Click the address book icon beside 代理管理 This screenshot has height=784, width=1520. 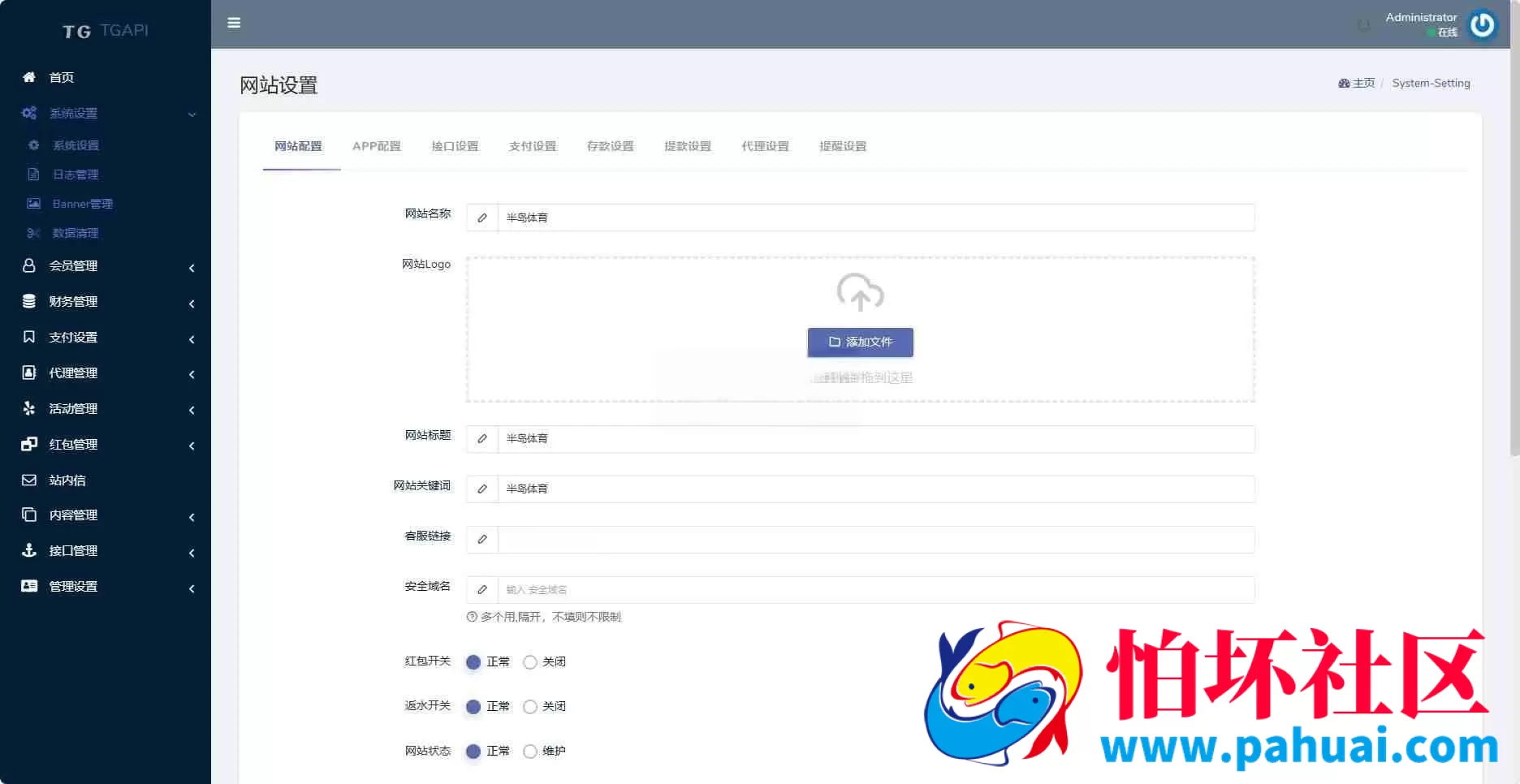coord(29,373)
